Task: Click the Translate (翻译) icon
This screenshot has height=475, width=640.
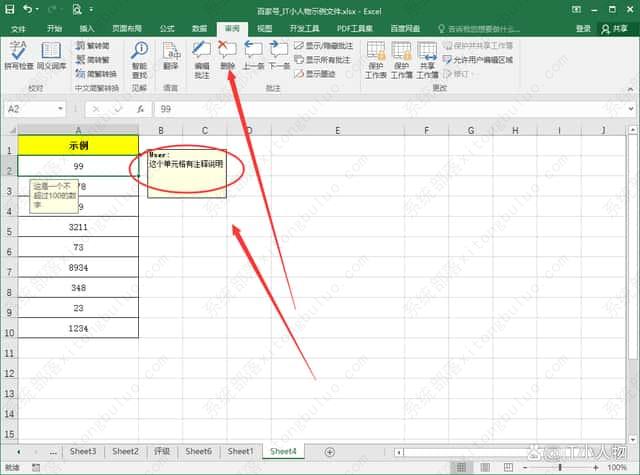Action: pos(171,54)
